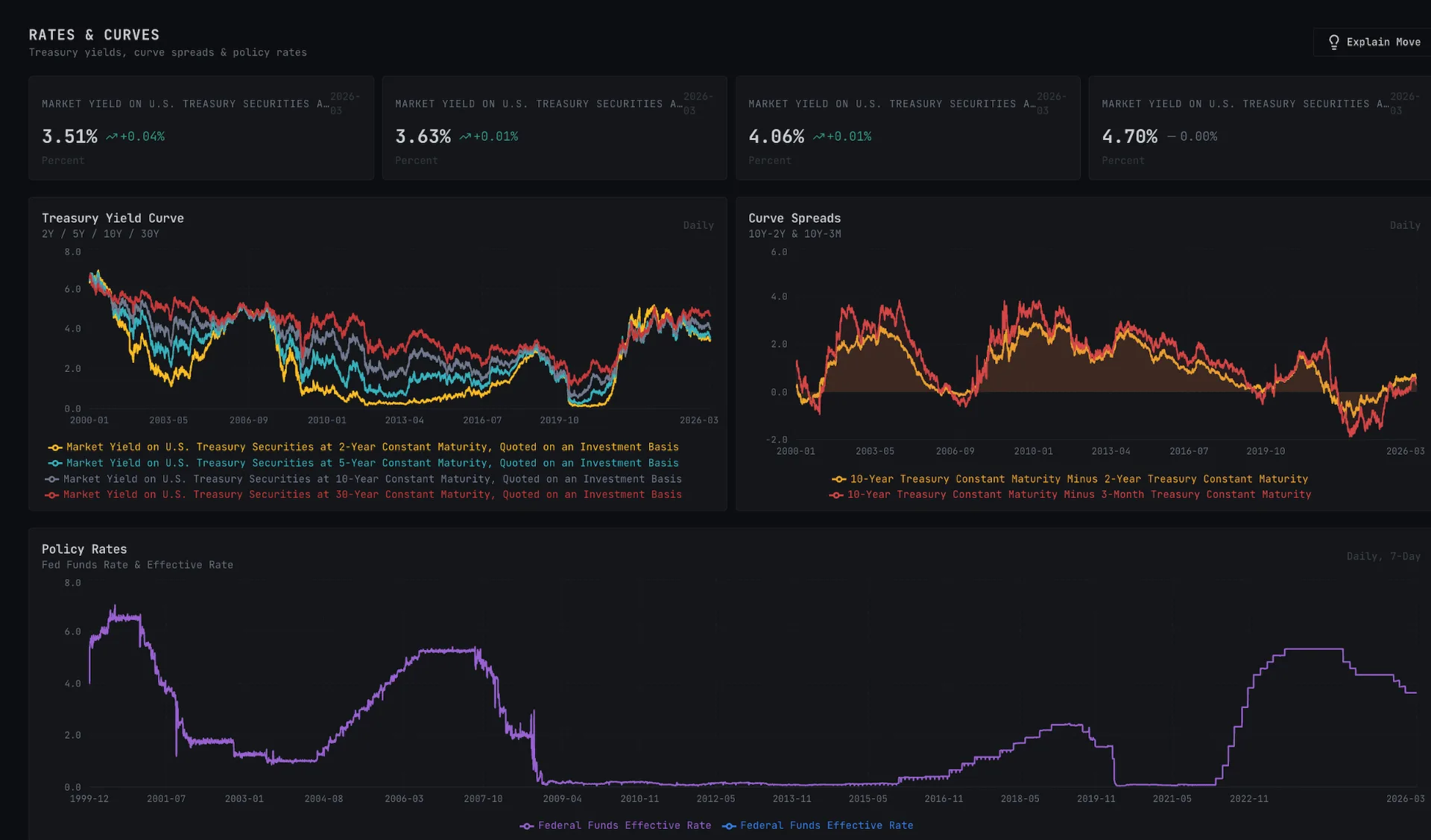Click 2022-11 on the Policy Rates axis
Image resolution: width=1431 pixels, height=840 pixels.
[1249, 799]
